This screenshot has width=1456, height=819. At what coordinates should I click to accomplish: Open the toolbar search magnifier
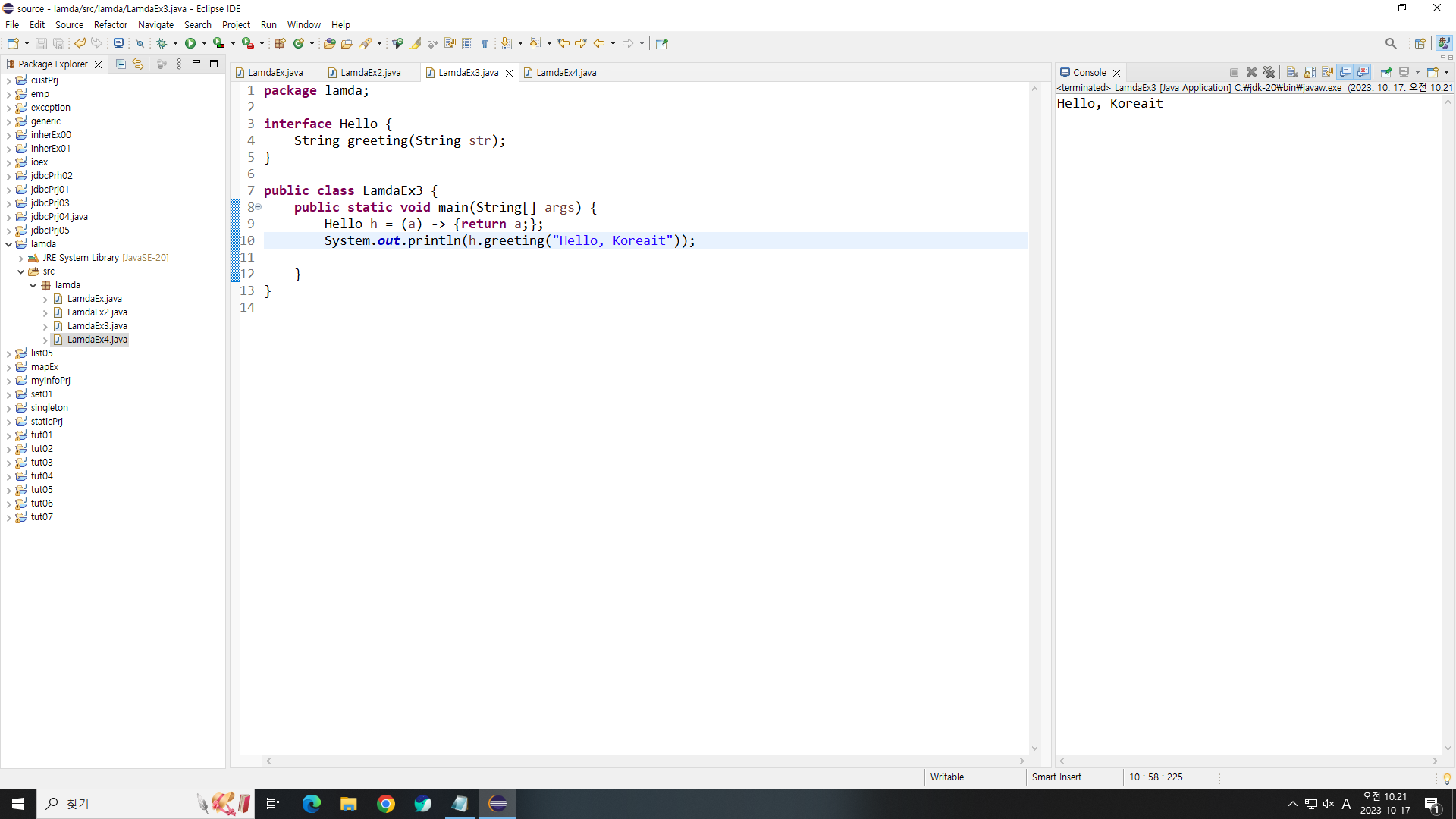1390,43
